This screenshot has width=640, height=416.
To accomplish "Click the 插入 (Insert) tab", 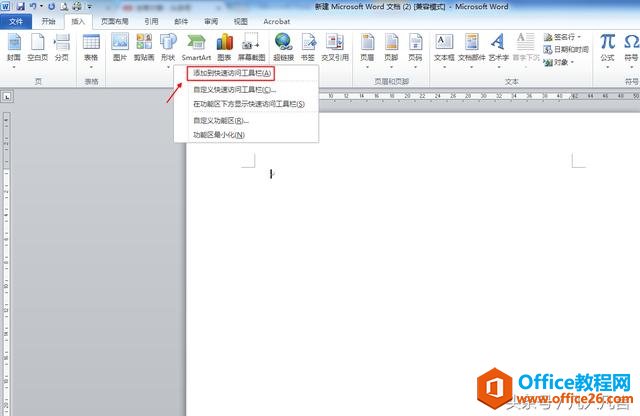I will [x=78, y=22].
